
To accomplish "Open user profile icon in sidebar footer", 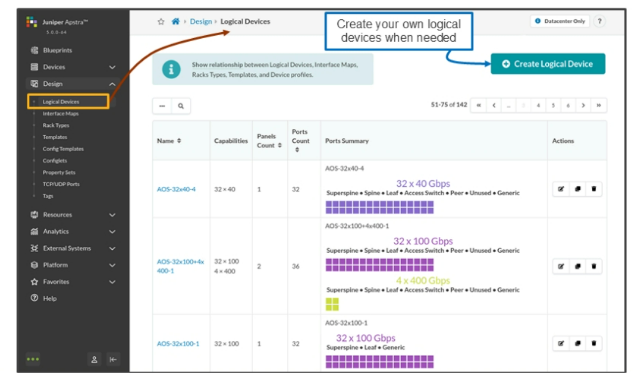I will [94, 359].
